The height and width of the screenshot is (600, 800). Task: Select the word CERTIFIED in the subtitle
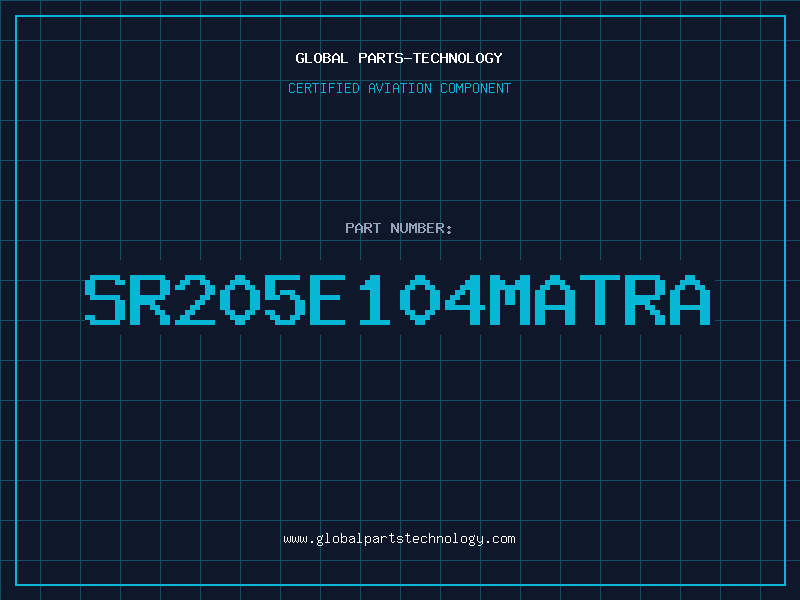(x=324, y=88)
